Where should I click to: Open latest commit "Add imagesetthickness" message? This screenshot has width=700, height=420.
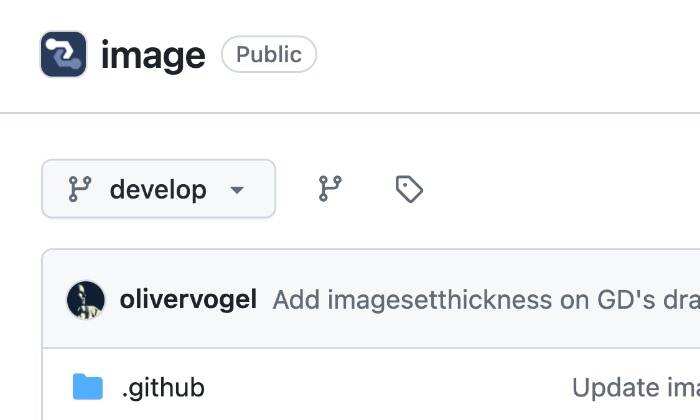pos(480,299)
